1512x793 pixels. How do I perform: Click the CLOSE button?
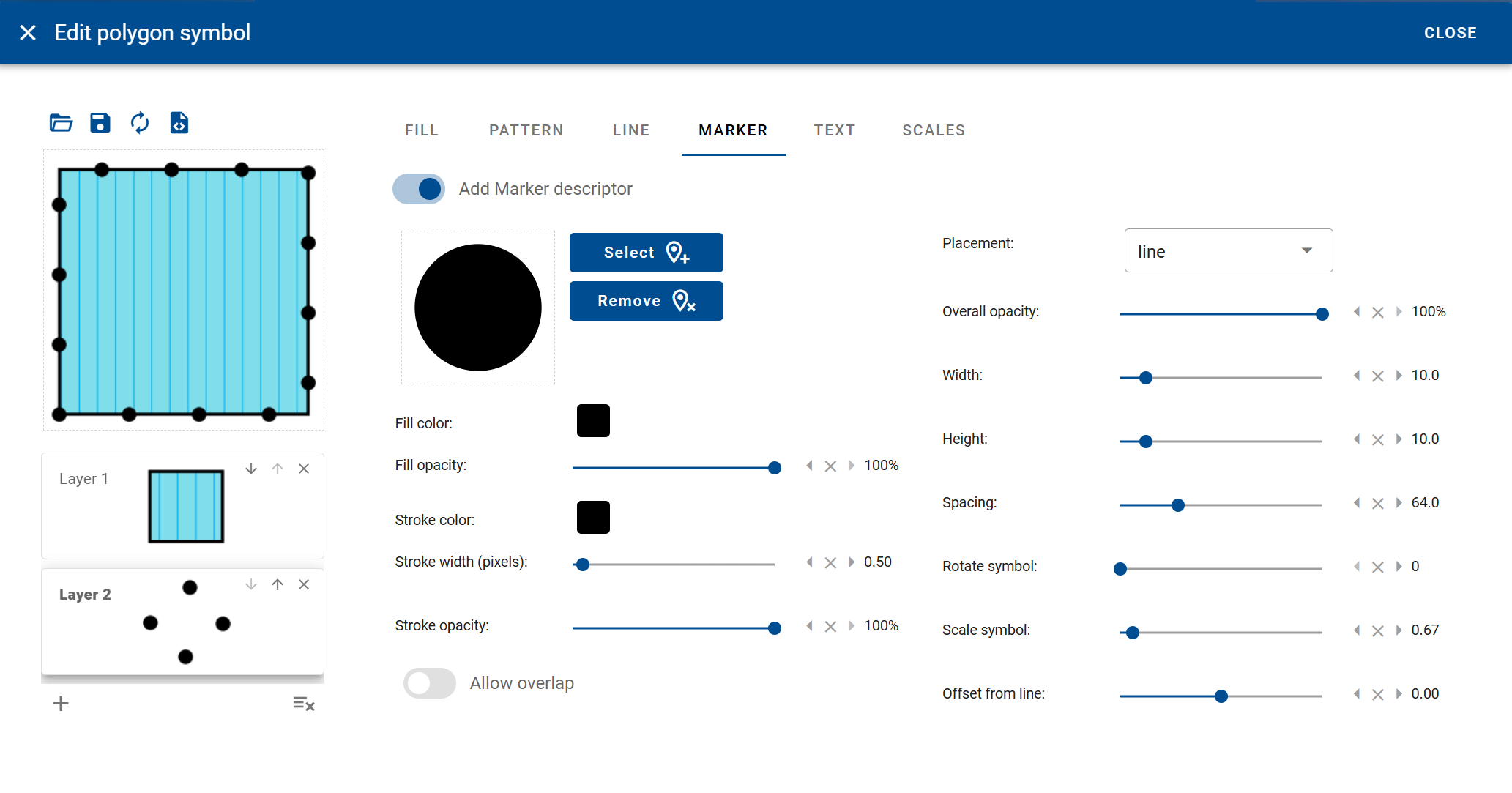(x=1450, y=33)
